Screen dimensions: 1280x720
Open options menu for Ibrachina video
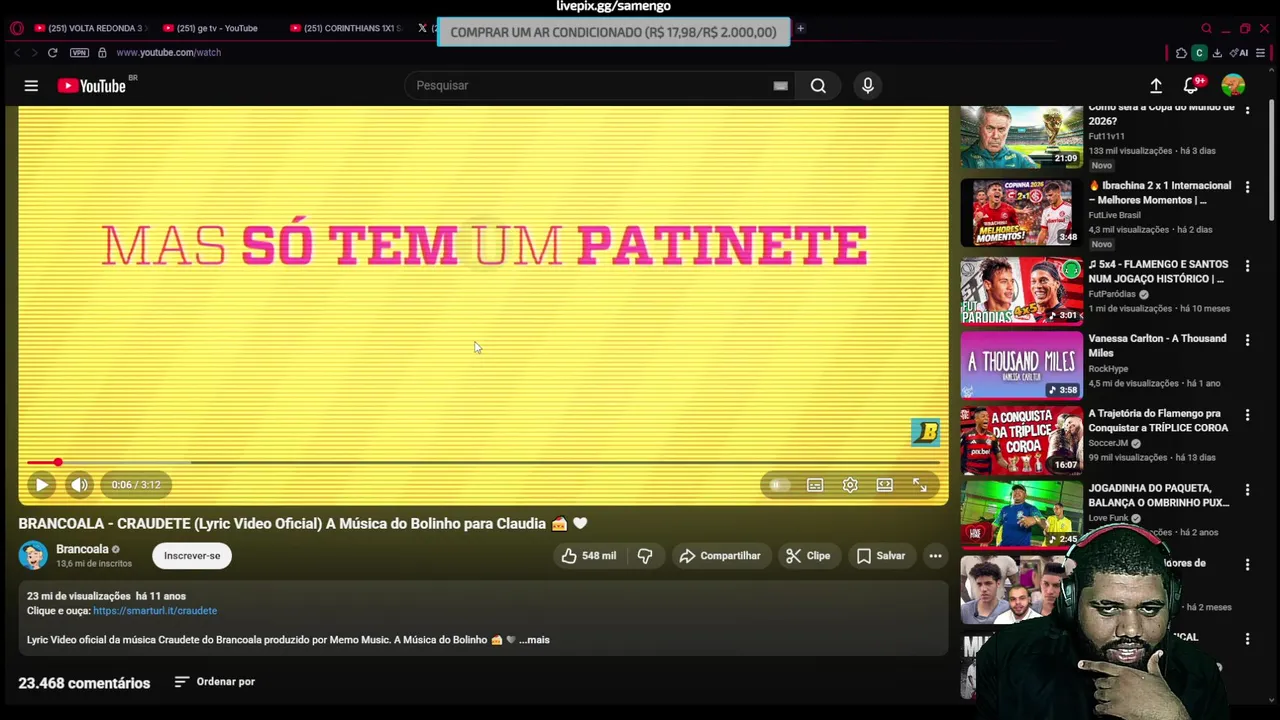tap(1247, 187)
